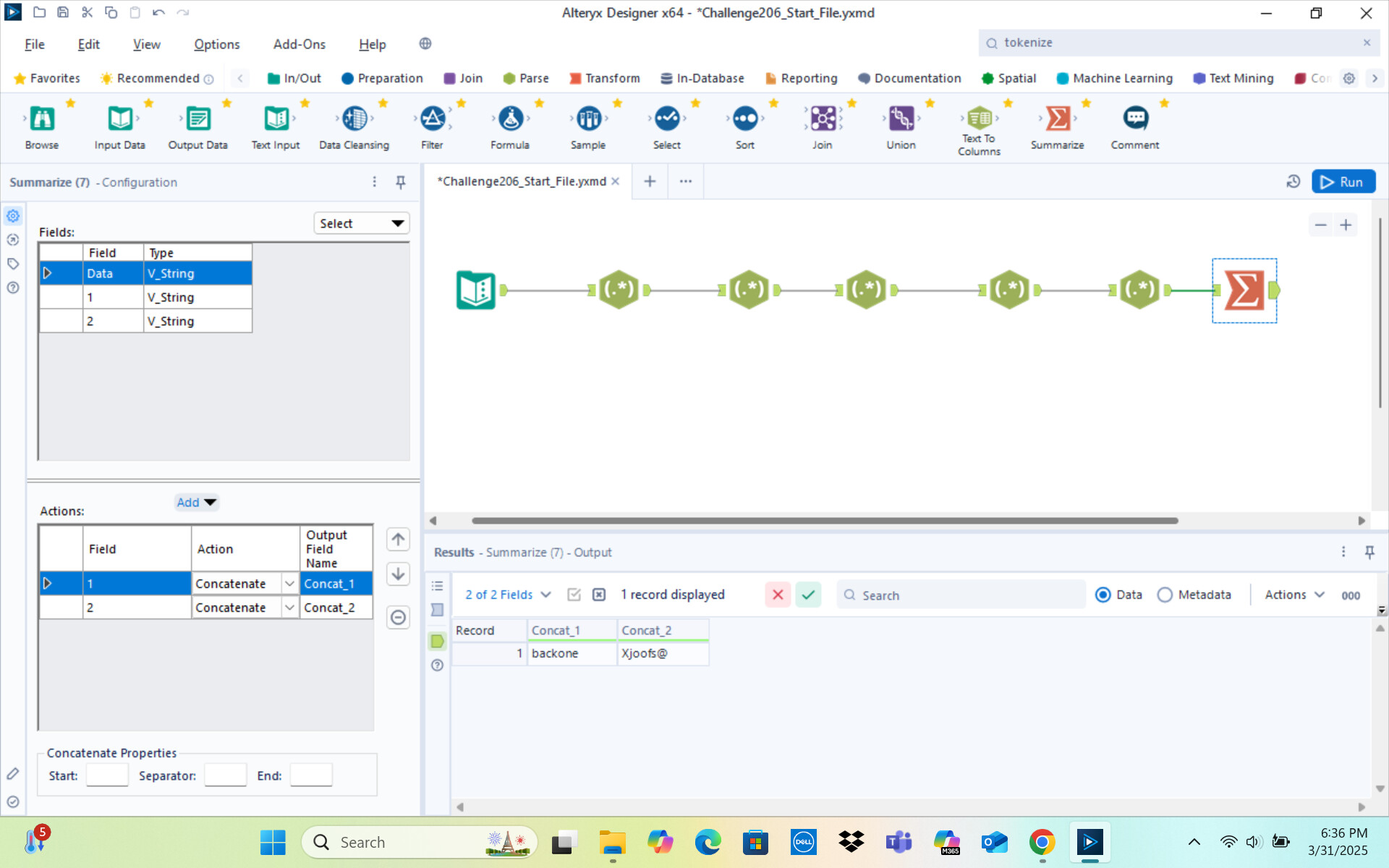Screen dimensions: 1389x868
Task: Move selected action down
Action: click(398, 574)
